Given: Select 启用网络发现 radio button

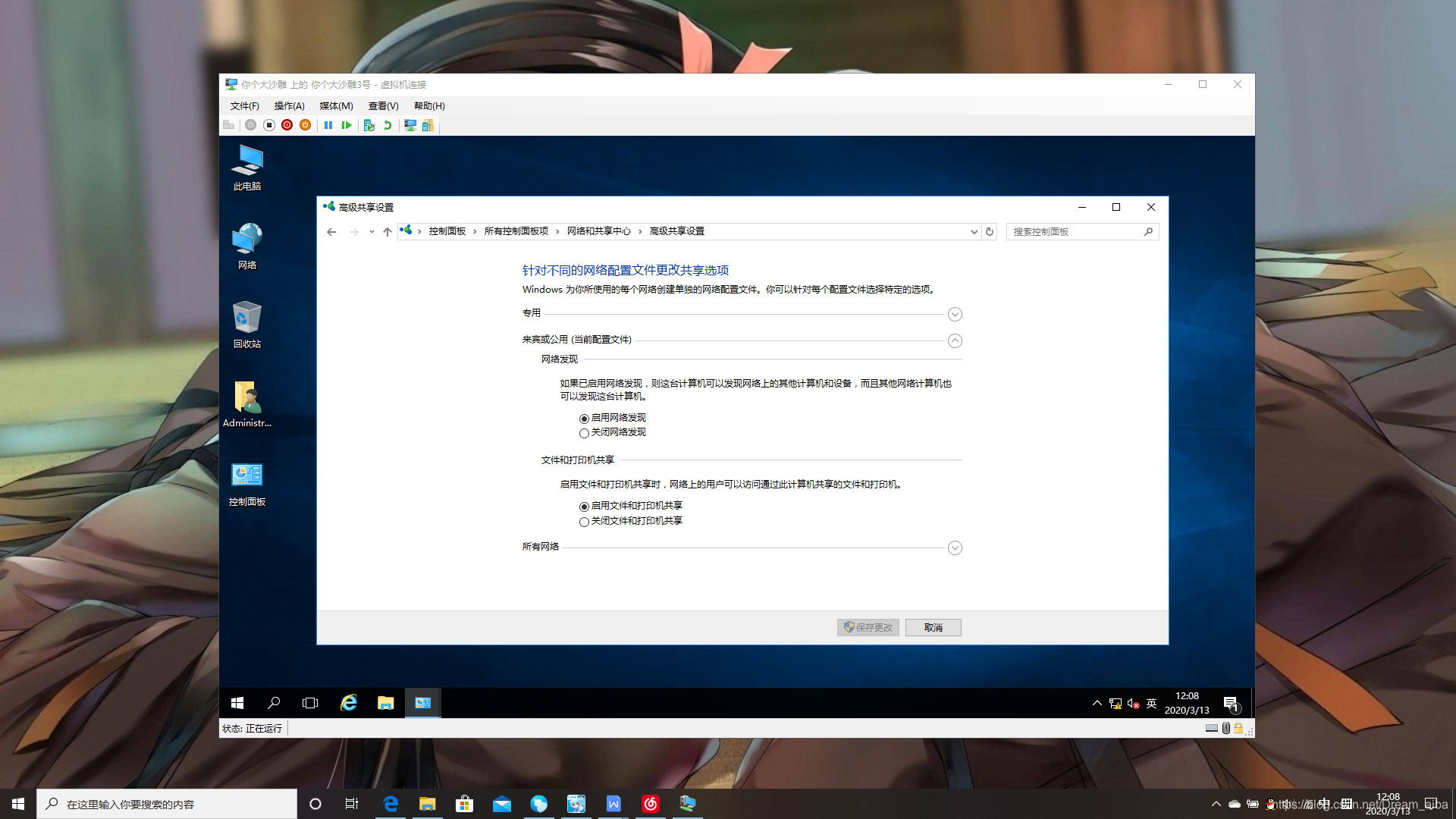Looking at the screenshot, I should (584, 419).
